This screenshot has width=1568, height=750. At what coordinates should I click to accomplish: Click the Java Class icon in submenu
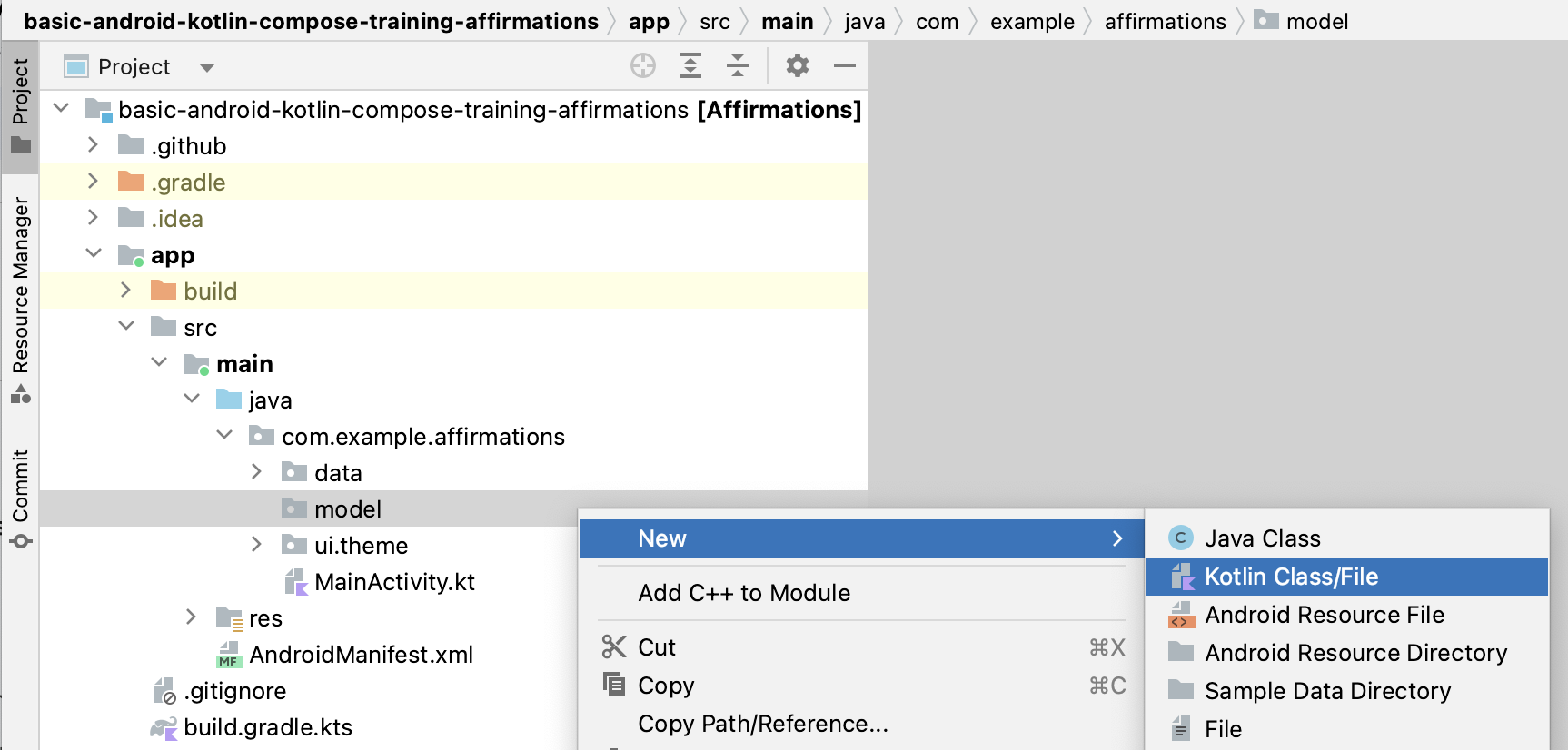pyautogui.click(x=1180, y=538)
